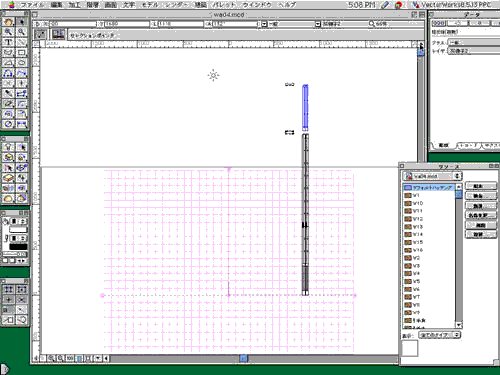Toggle the bottom-right constraint button
500x375 pixels.
click(x=21, y=320)
